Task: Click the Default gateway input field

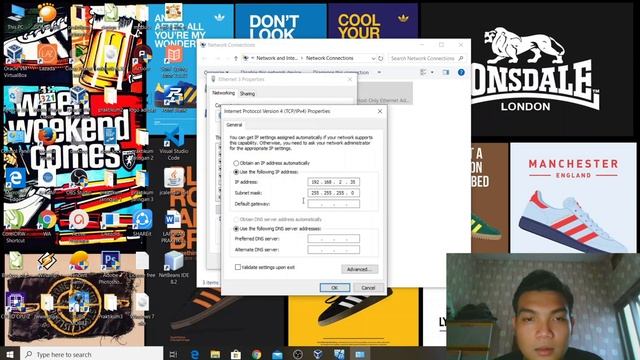Action: point(333,203)
